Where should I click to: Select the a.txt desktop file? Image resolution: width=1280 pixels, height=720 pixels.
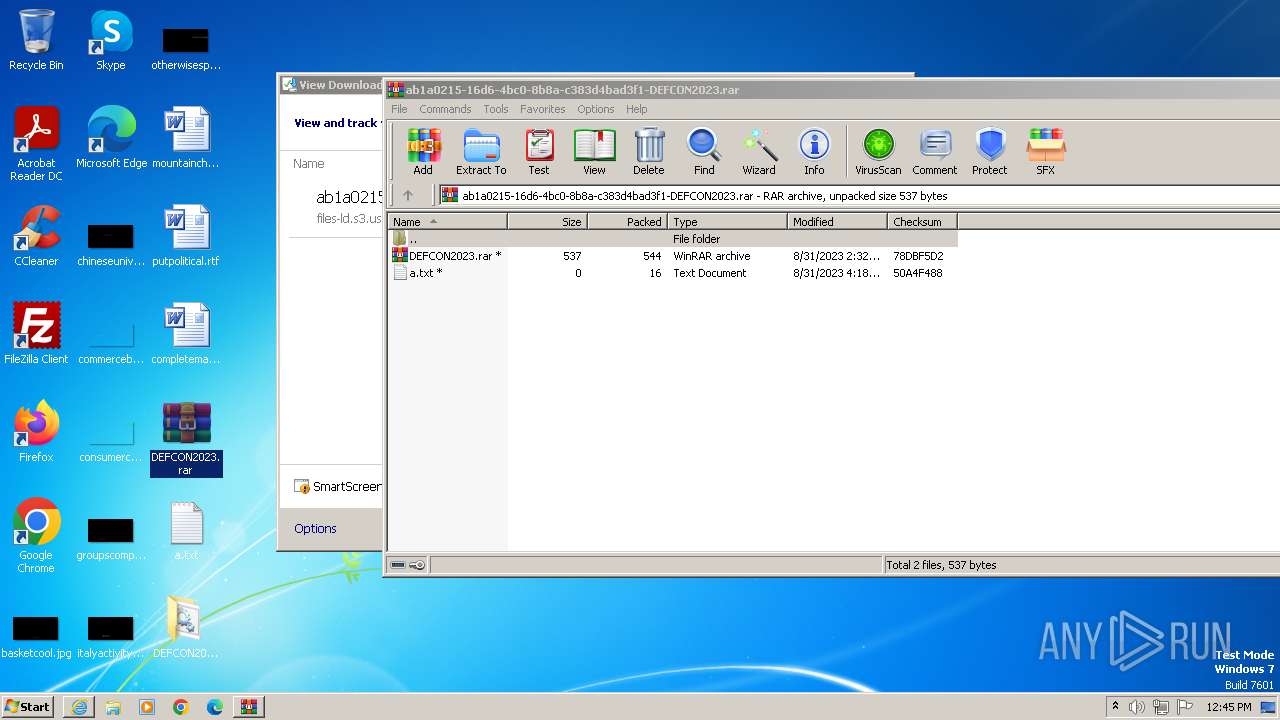(x=186, y=531)
